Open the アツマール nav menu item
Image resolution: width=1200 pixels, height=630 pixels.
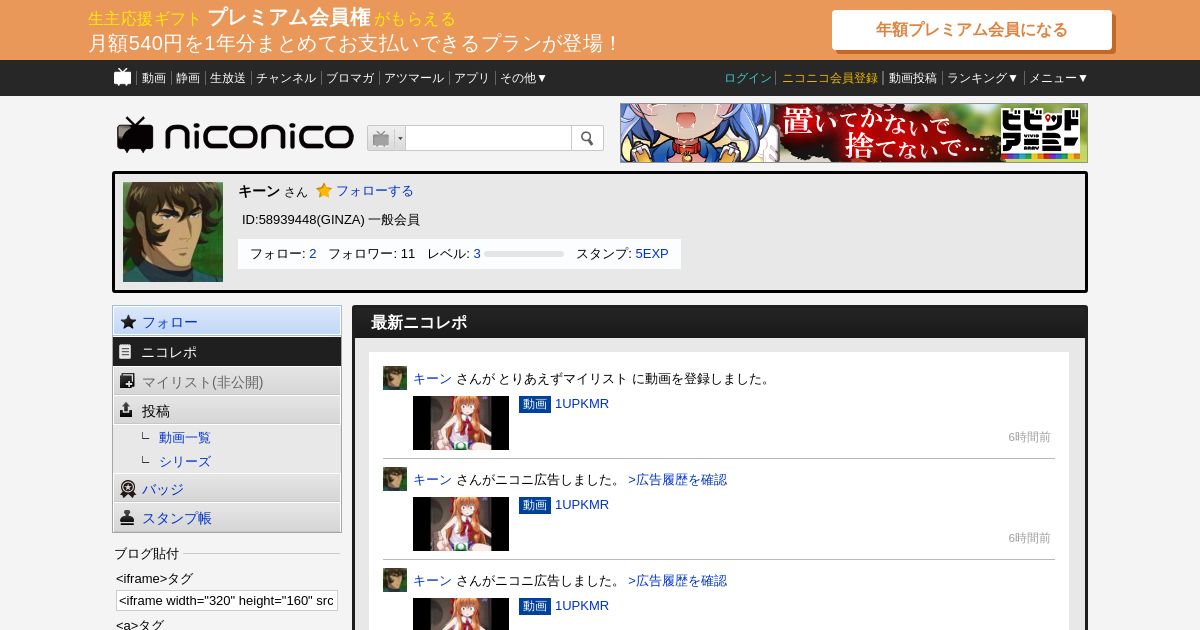tap(414, 78)
